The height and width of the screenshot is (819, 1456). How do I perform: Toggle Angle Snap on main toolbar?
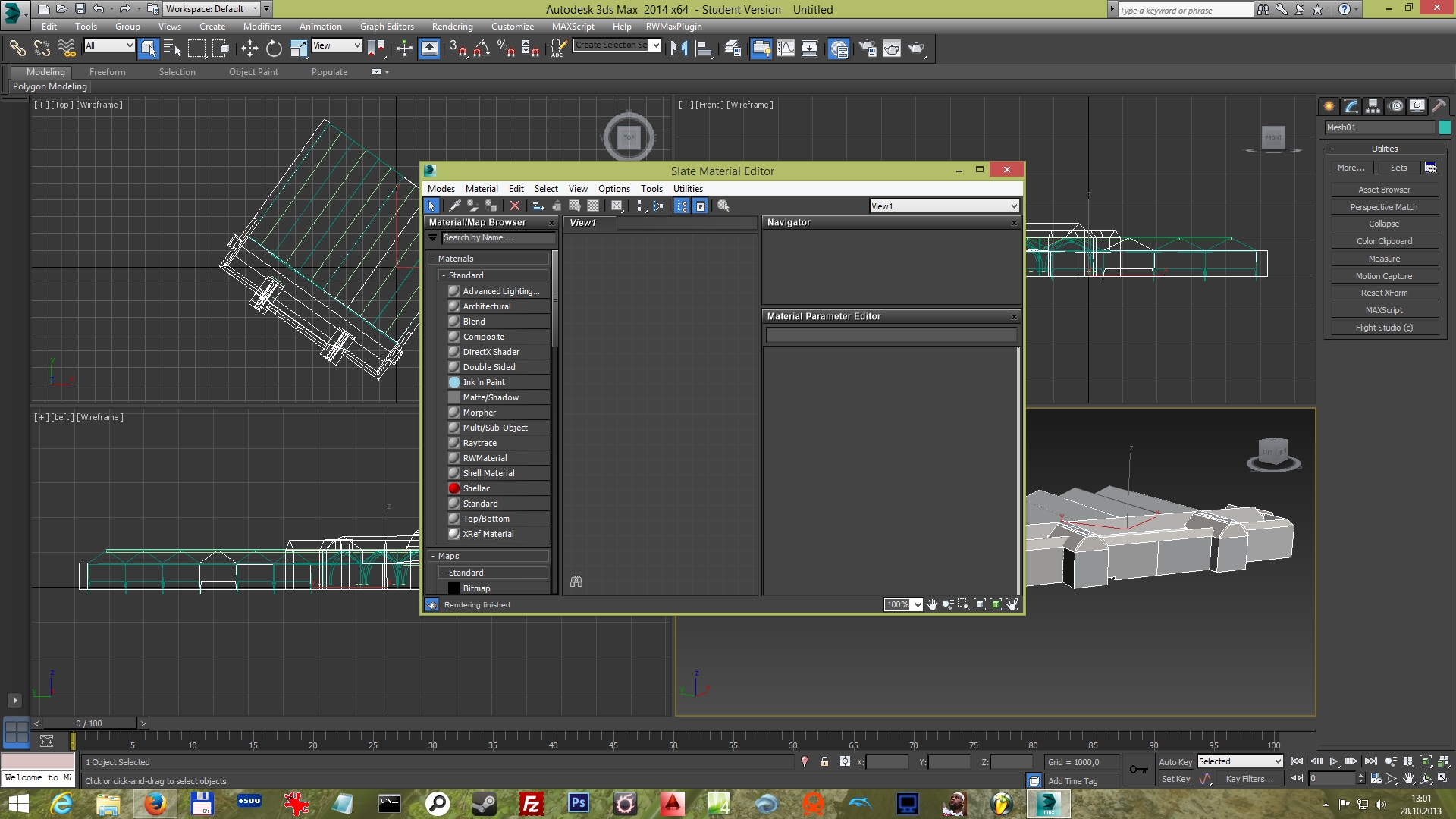[x=482, y=49]
